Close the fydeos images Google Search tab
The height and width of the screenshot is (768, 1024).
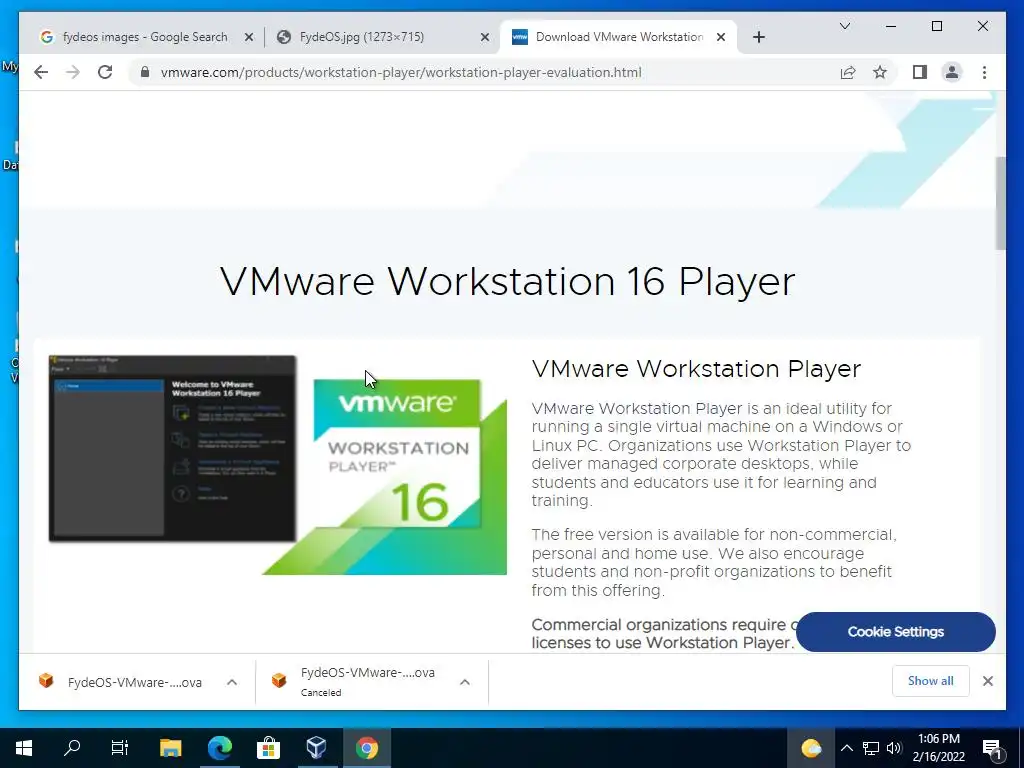249,37
